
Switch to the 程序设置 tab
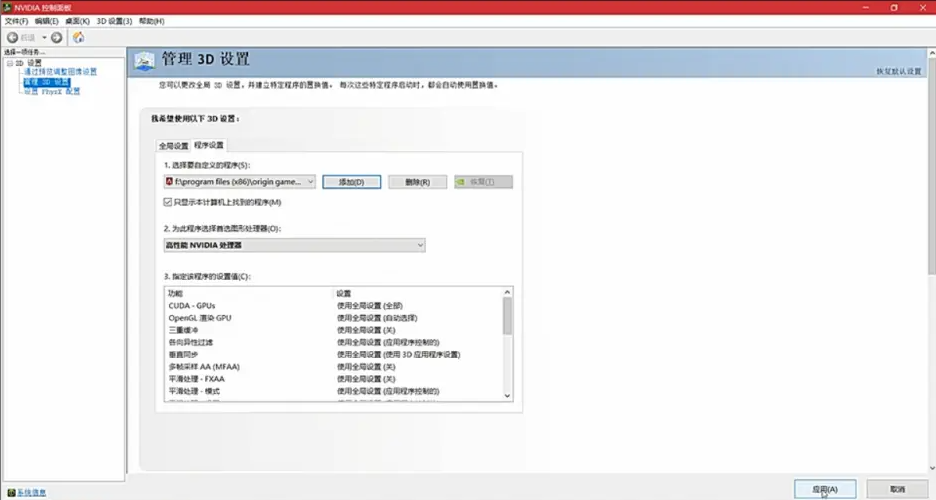pyautogui.click(x=209, y=145)
